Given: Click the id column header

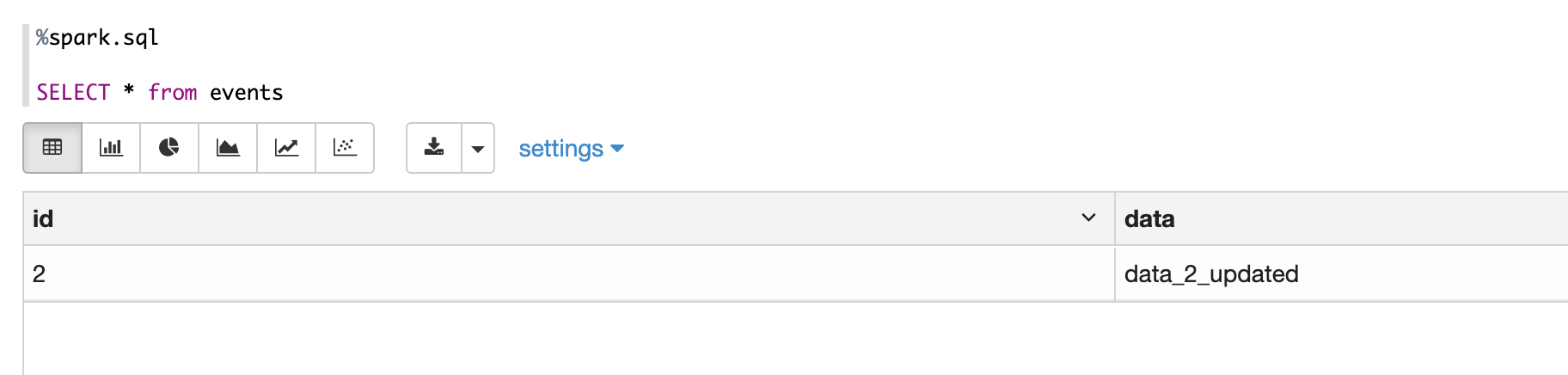Looking at the screenshot, I should (x=43, y=219).
